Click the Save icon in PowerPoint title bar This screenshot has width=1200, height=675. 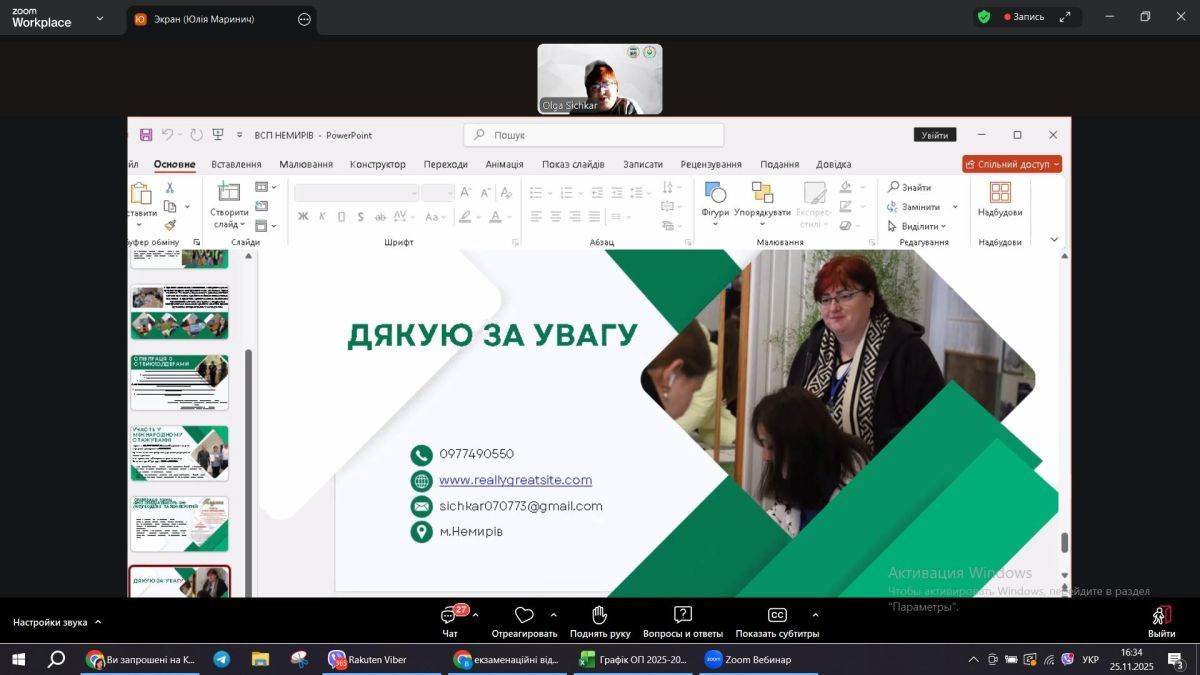(146, 135)
